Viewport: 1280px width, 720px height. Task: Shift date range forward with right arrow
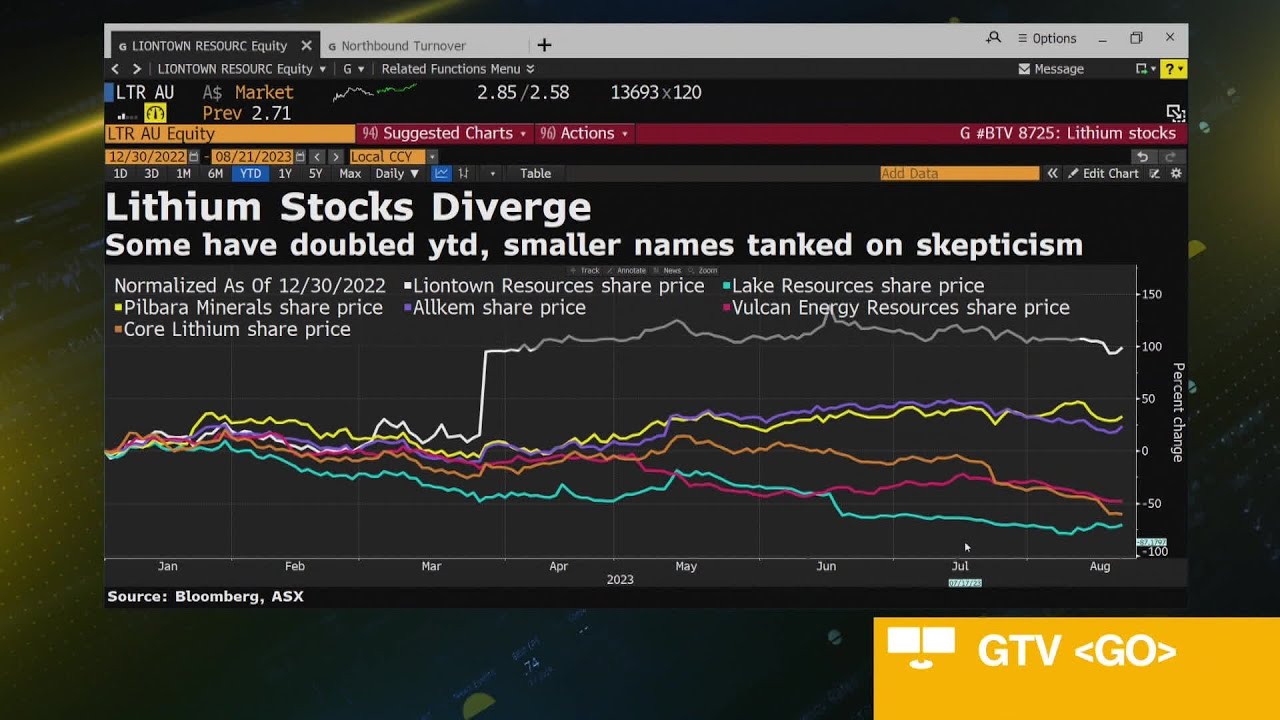(x=336, y=157)
